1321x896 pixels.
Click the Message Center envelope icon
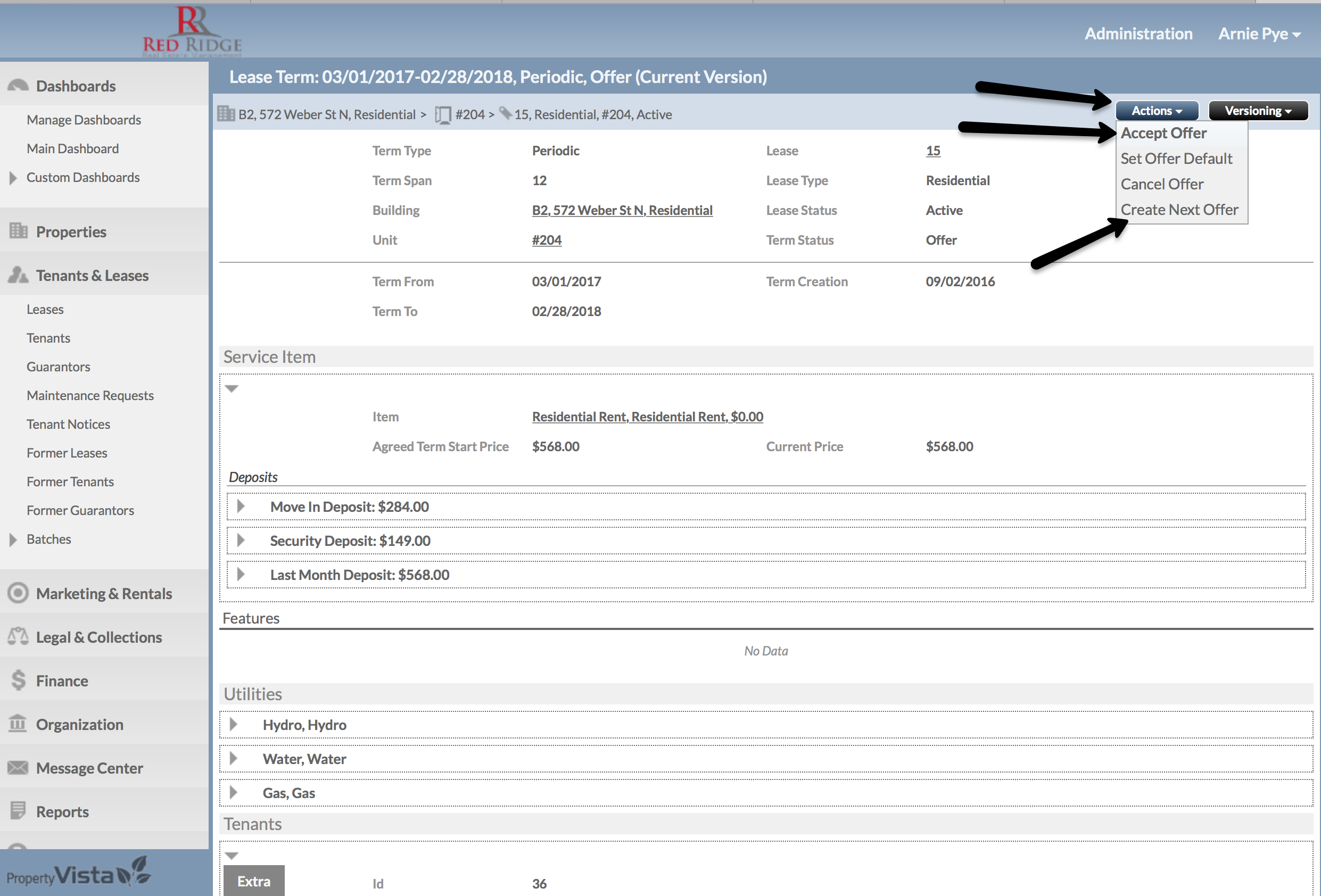click(18, 768)
